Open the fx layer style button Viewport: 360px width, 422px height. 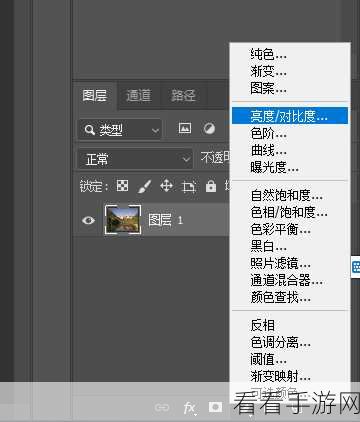(190, 408)
